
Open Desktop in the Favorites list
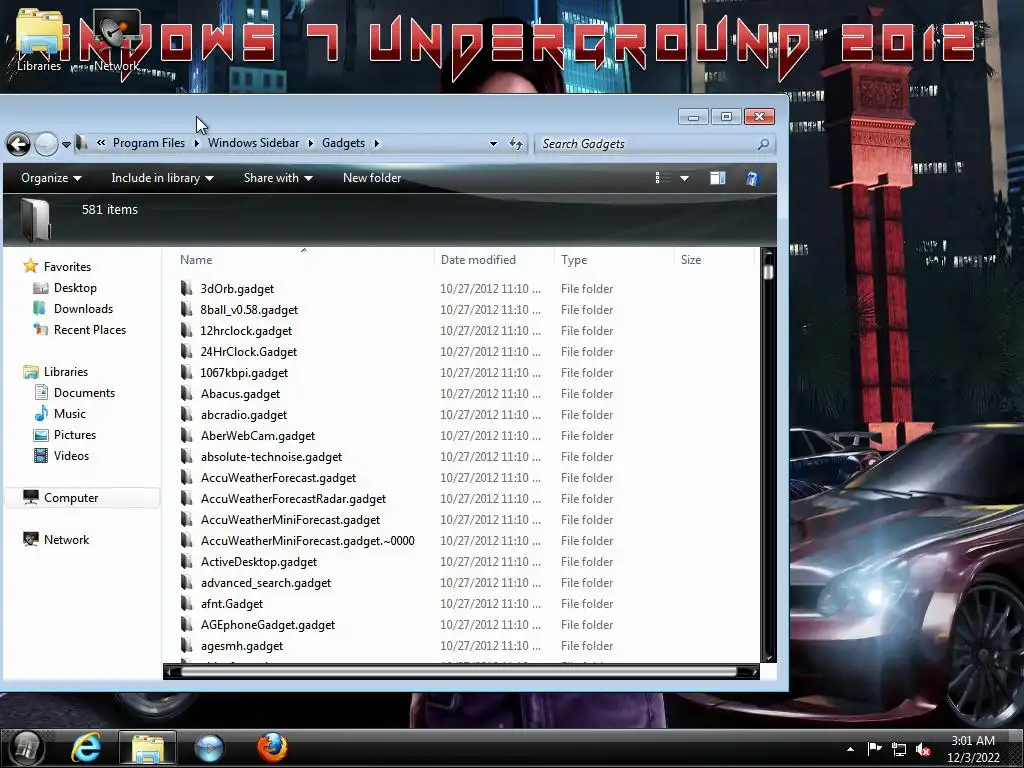[75, 288]
